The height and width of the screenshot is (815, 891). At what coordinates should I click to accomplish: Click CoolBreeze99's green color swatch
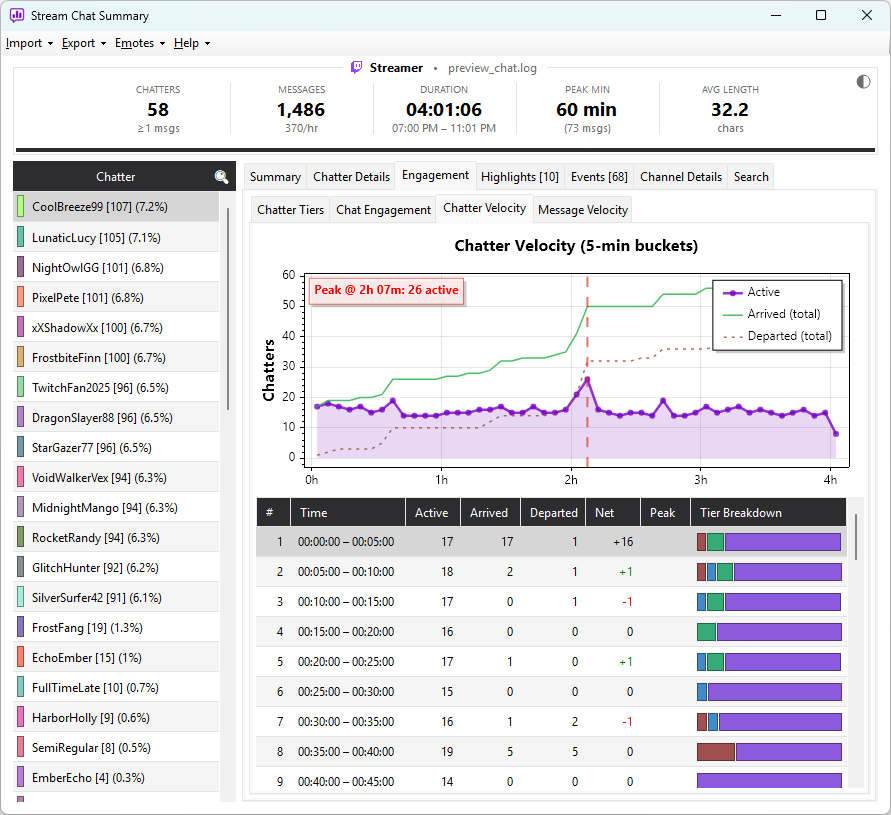(20, 207)
